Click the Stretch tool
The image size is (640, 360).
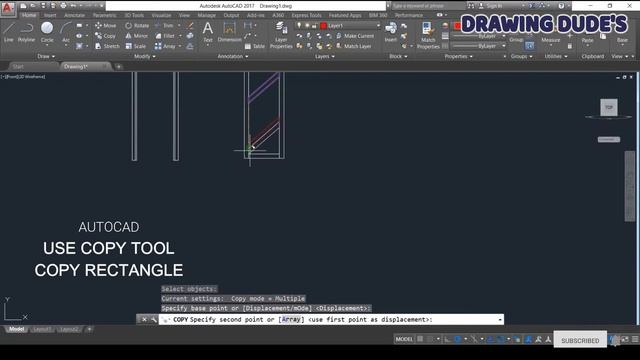(107, 46)
